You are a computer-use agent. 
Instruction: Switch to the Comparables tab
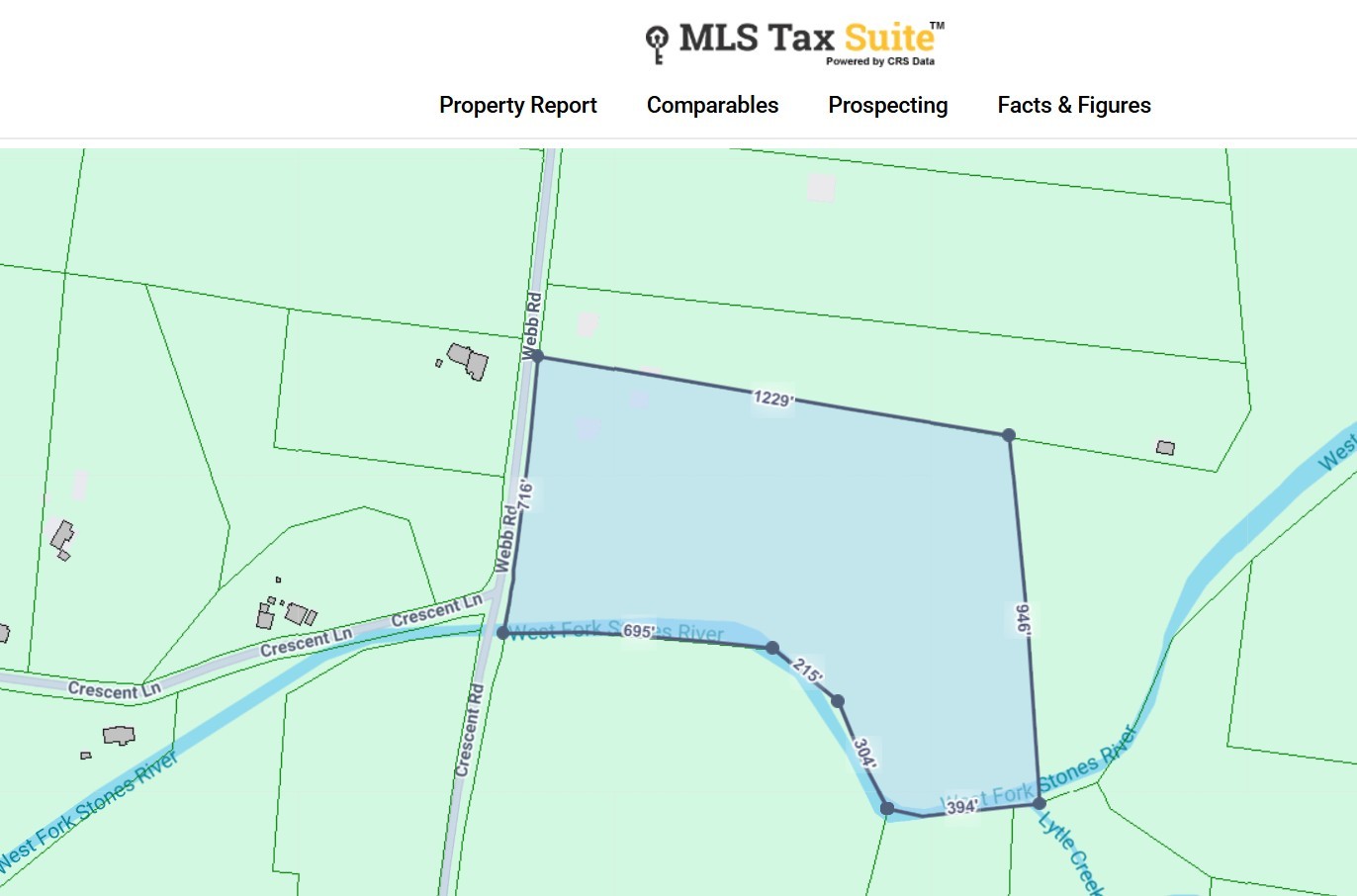[x=712, y=105]
